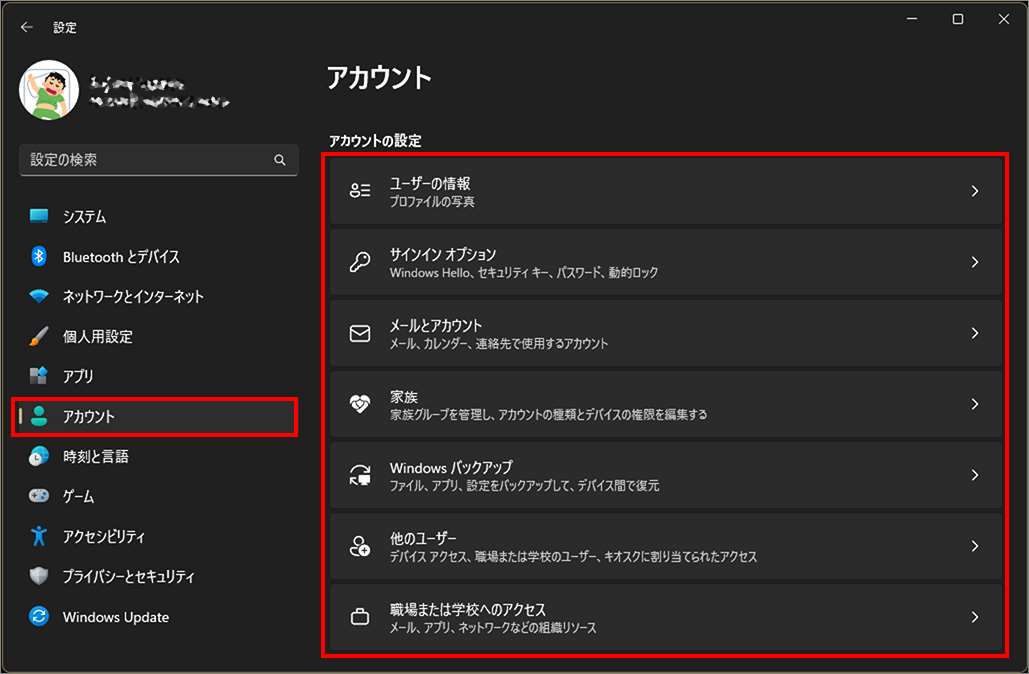Click the add-person icon for 他のユーザー
Viewport: 1029px width, 674px height.
tap(360, 546)
